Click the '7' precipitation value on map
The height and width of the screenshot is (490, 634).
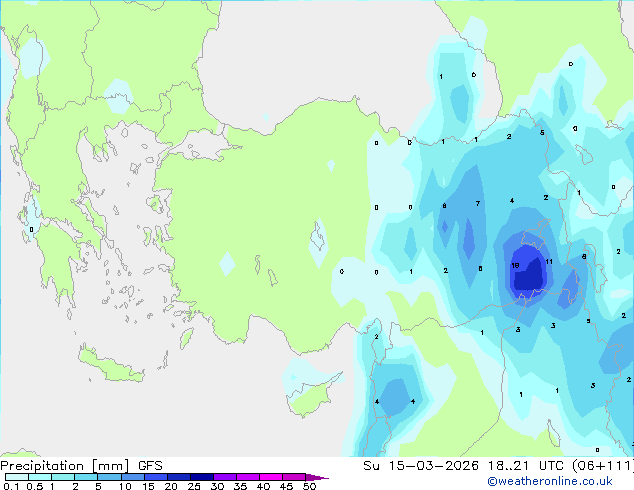478,203
